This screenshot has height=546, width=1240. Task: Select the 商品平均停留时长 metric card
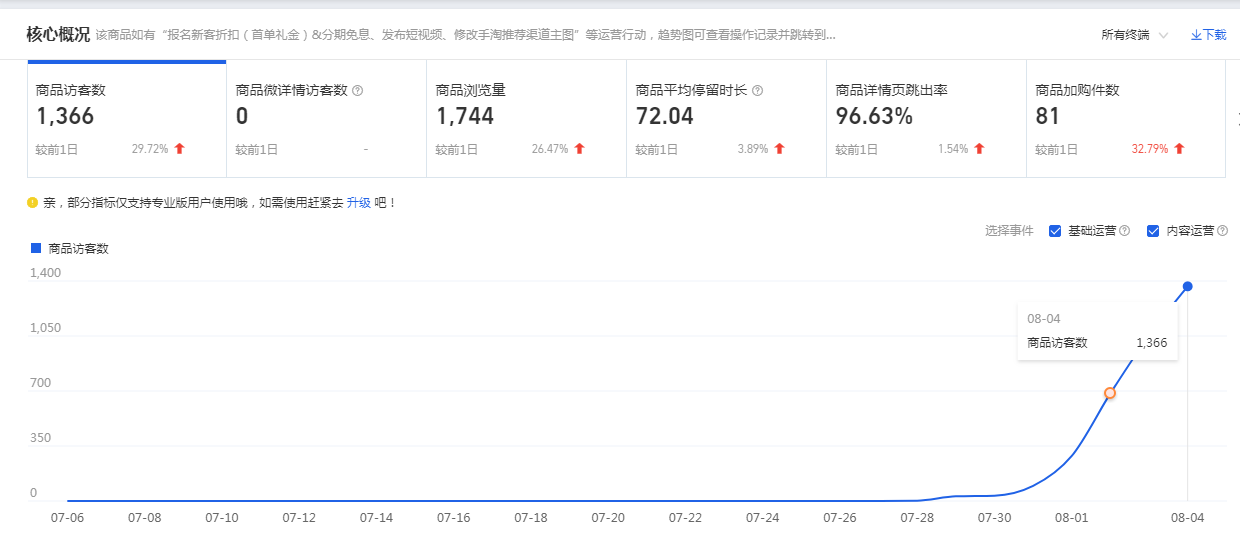(x=727, y=119)
